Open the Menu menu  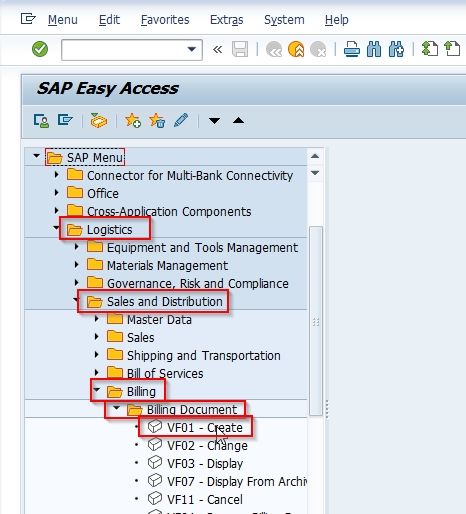(x=63, y=20)
